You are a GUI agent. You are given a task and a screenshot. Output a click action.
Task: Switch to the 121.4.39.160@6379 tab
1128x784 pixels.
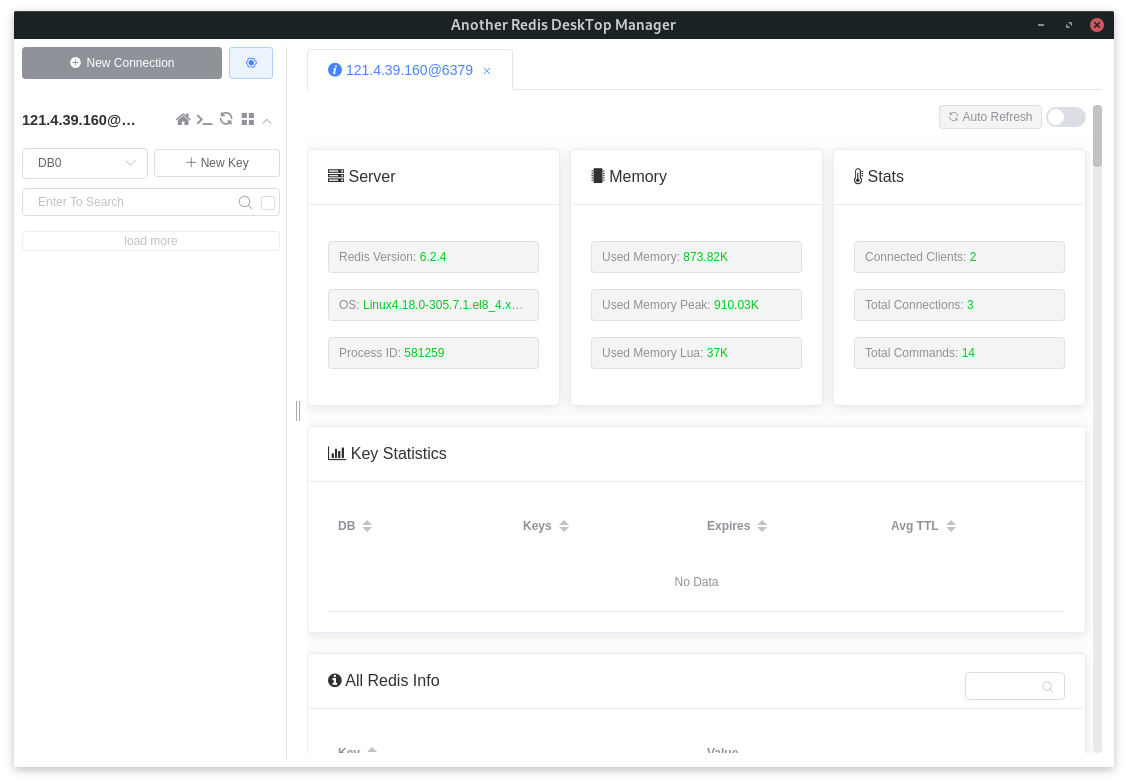[409, 70]
